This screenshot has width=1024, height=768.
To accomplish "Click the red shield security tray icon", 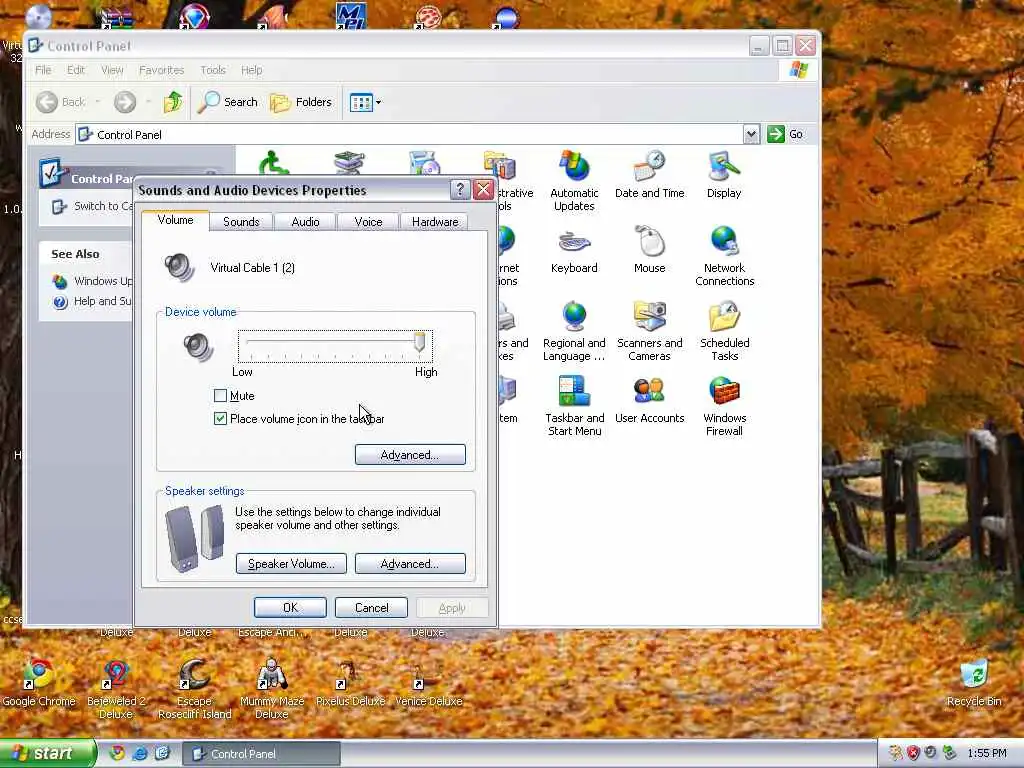I will pyautogui.click(x=913, y=753).
